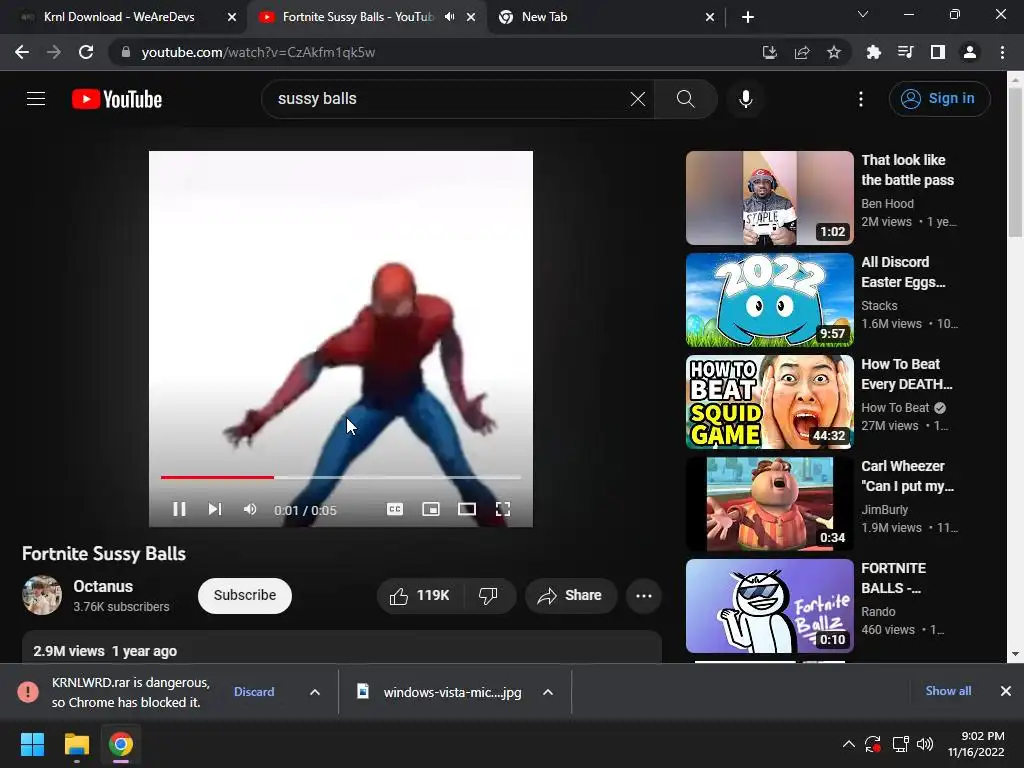The height and width of the screenshot is (768, 1024).
Task: Close the New Tab tab
Action: (x=710, y=17)
